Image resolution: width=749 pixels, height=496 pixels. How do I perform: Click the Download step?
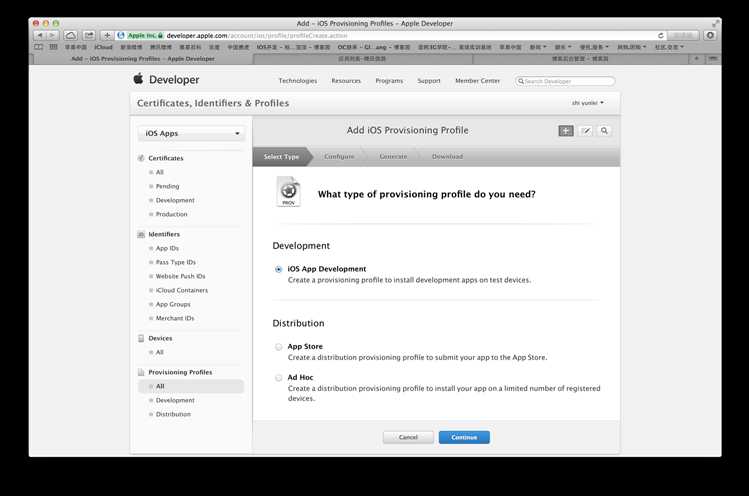[447, 157]
